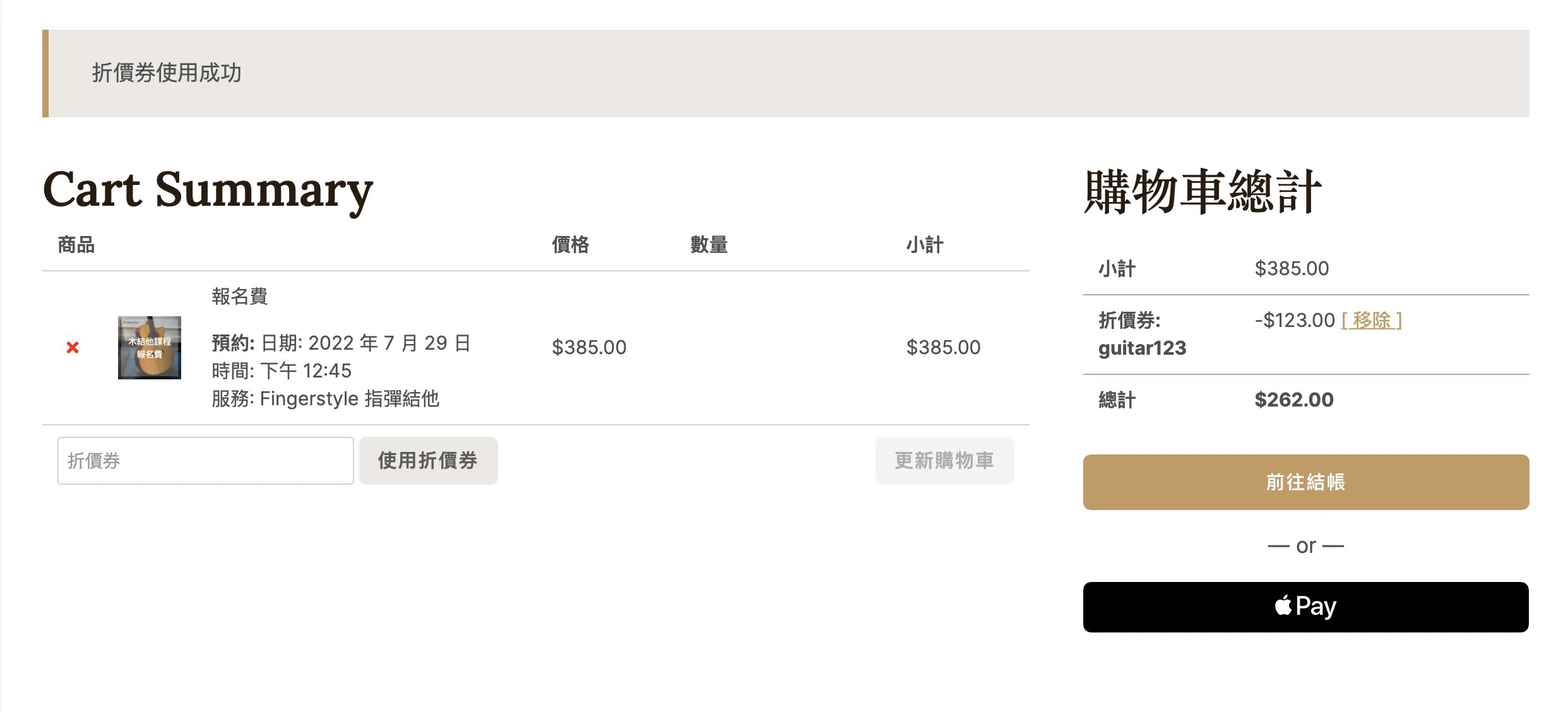Screen dimensions: 1568x712
Task: Proceed to checkout with 前往結帳
Action: click(x=1306, y=482)
